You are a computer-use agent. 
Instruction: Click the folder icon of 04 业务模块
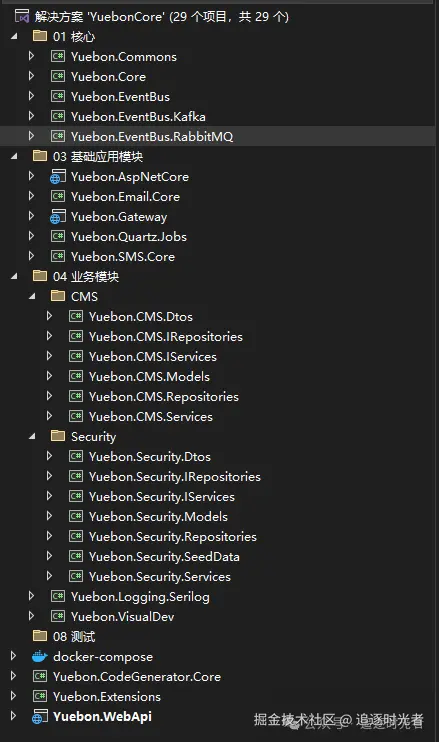point(40,276)
